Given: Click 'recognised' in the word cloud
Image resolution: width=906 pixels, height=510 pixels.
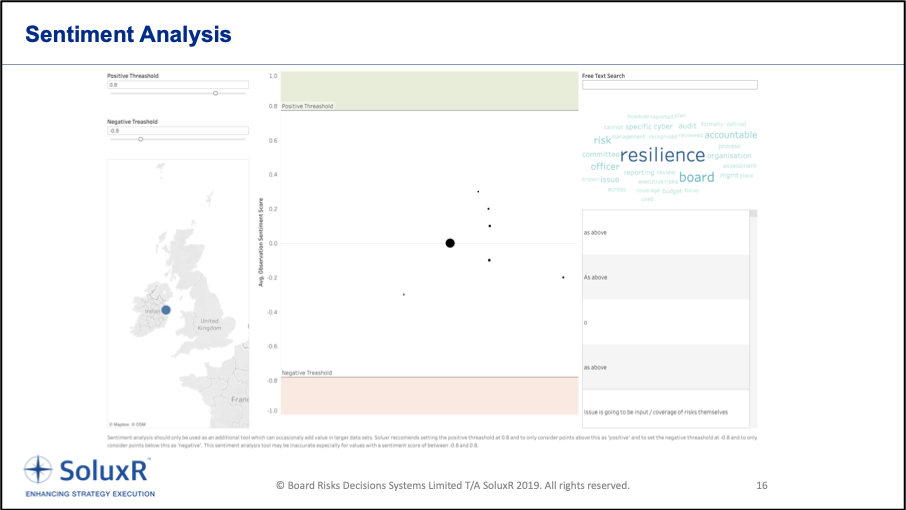Looking at the screenshot, I should [x=663, y=137].
